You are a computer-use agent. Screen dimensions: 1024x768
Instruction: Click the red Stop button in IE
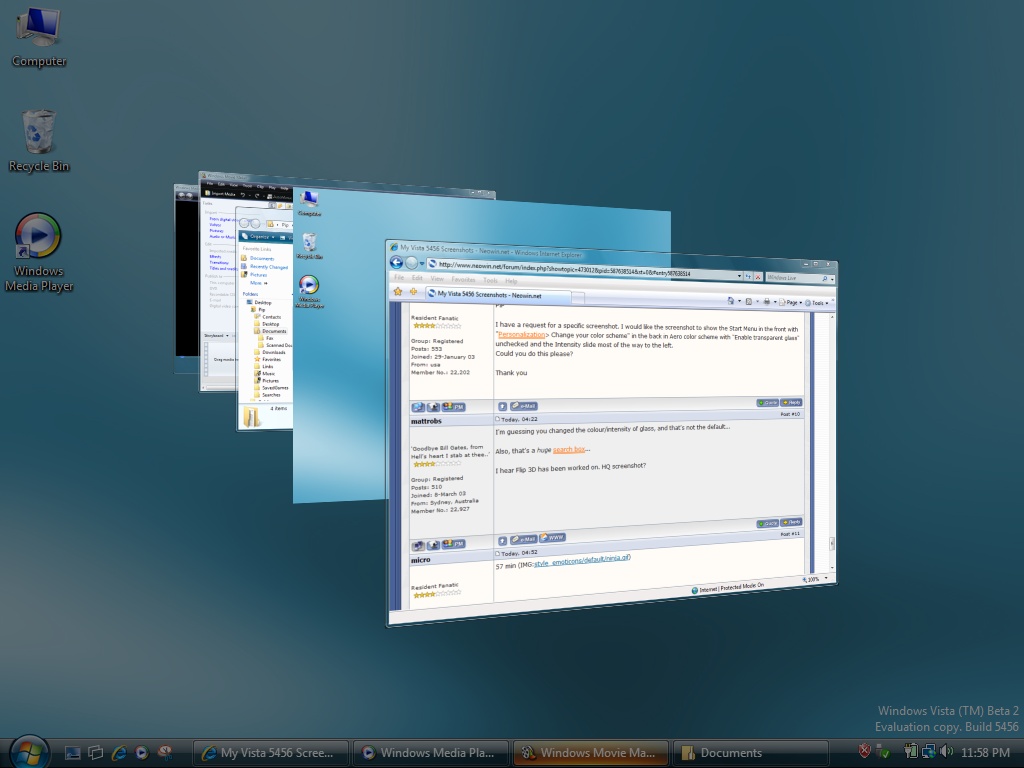758,277
